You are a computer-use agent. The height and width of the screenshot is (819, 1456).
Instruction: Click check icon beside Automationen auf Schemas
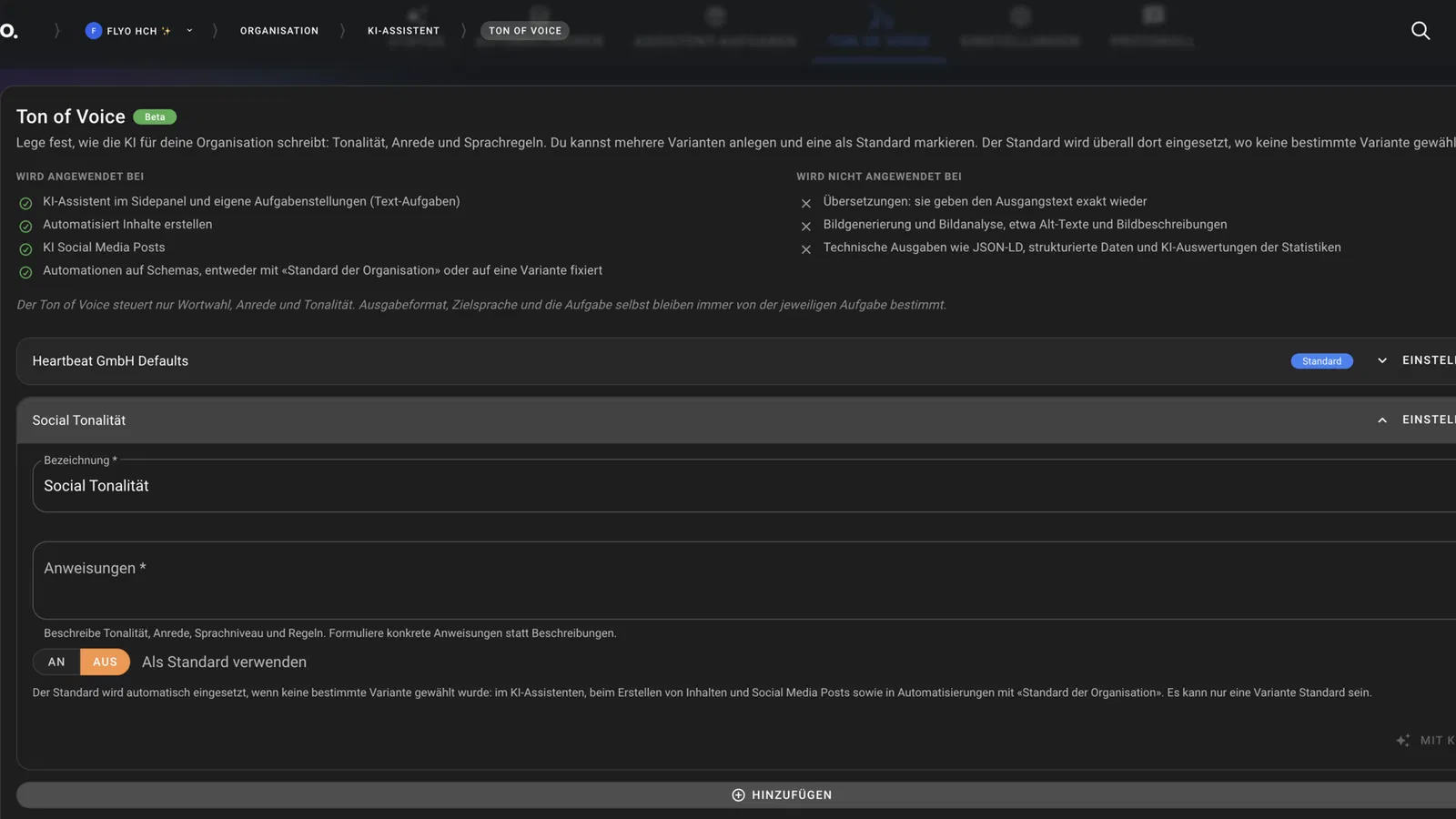[25, 272]
